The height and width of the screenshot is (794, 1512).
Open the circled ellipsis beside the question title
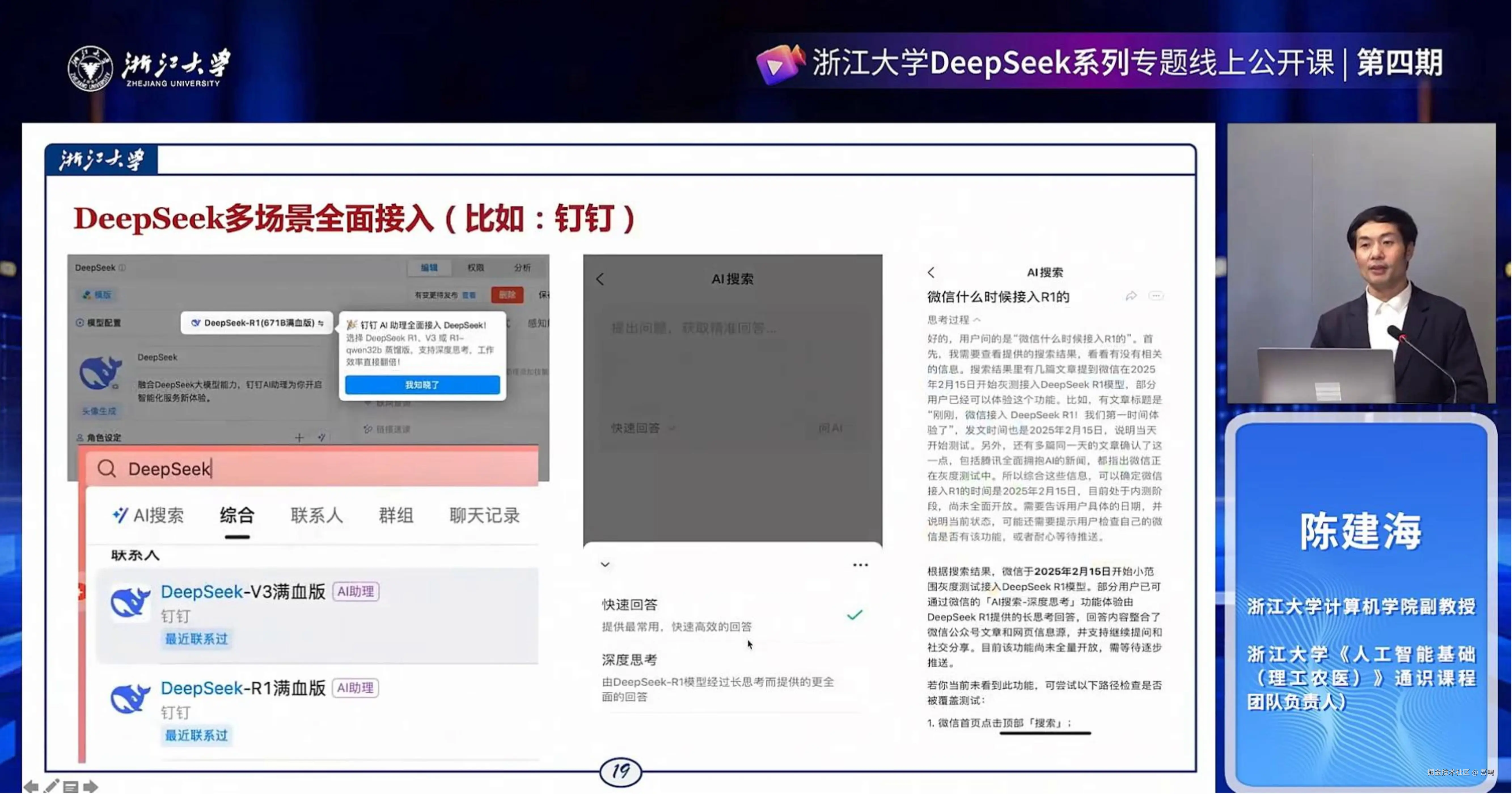[1156, 296]
